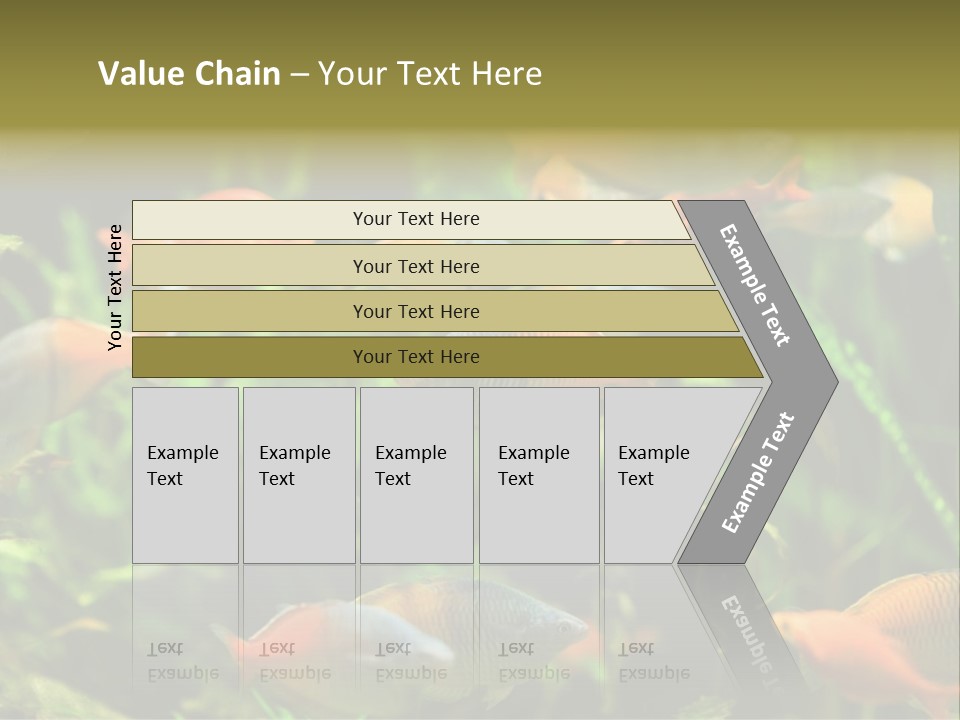Select the second Your Text Here bar
This screenshot has height=720, width=960.
(423, 265)
